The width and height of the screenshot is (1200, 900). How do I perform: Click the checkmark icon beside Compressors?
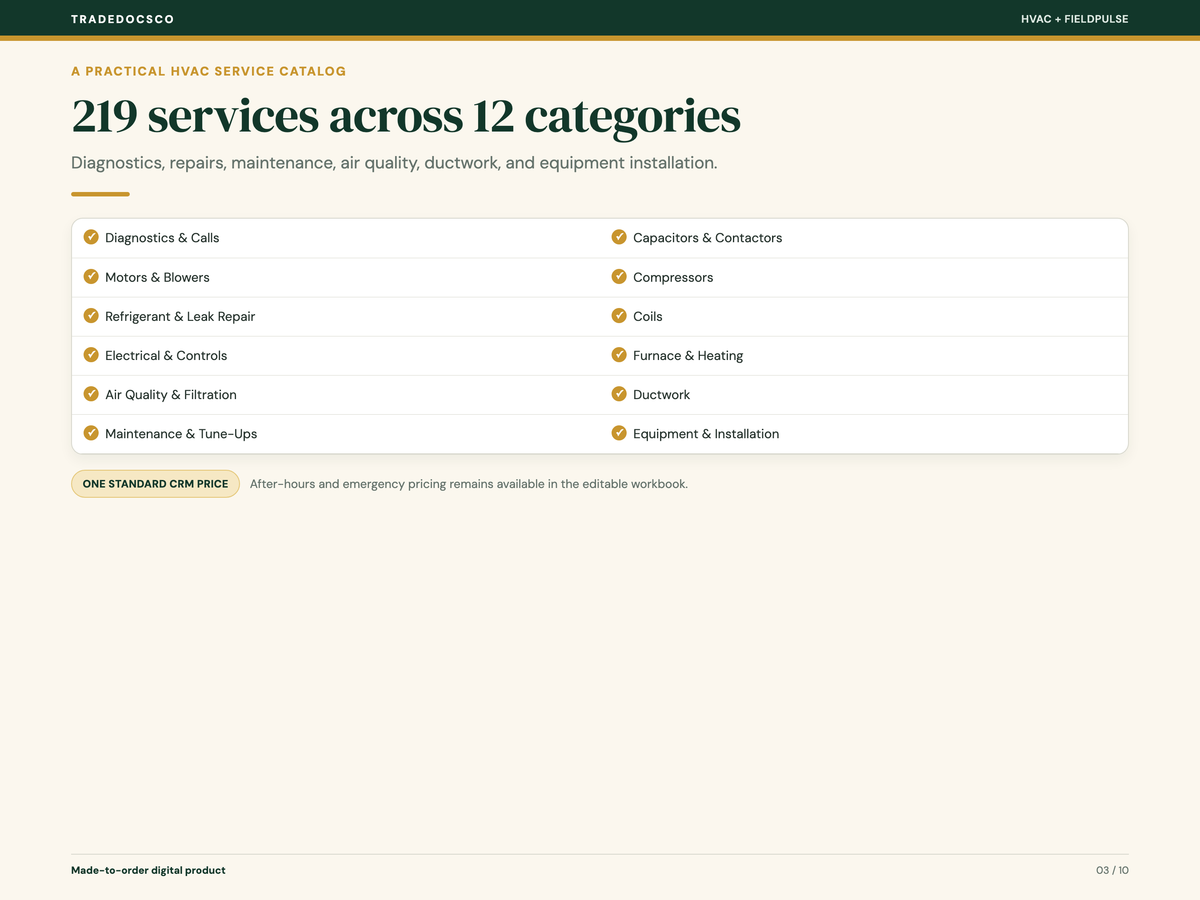(x=619, y=277)
